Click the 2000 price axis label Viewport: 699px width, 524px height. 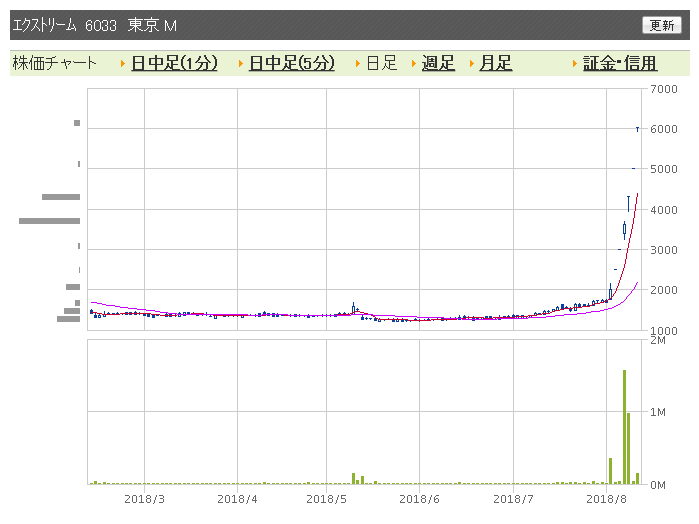pyautogui.click(x=663, y=290)
